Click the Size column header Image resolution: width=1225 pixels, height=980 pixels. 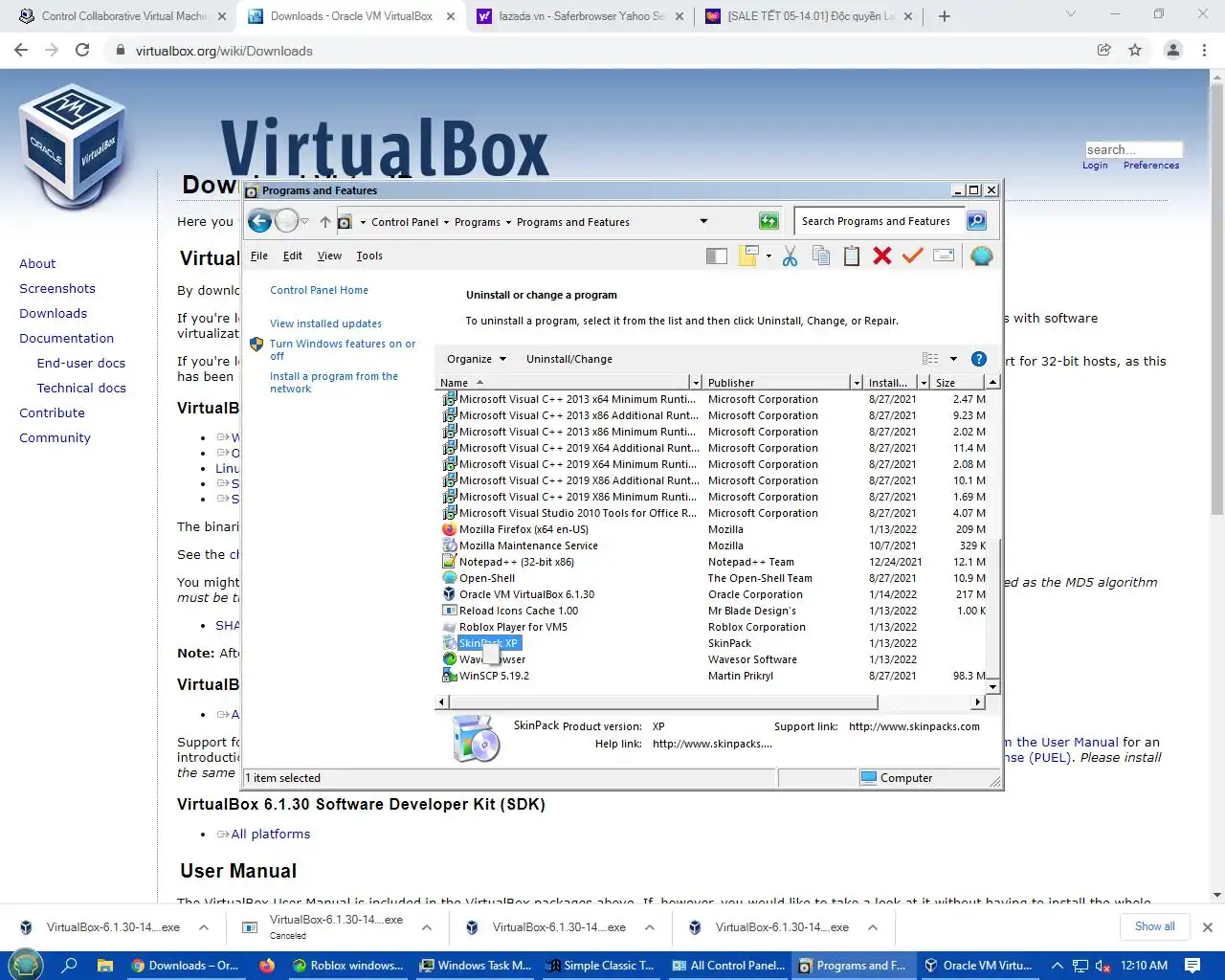958,383
